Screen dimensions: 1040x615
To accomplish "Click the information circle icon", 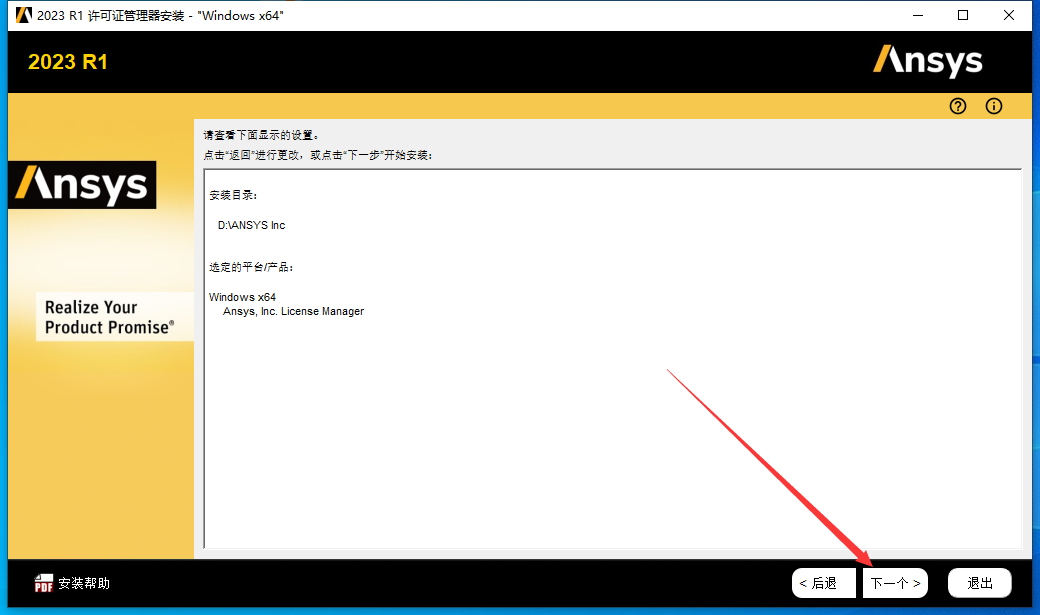I will pos(993,106).
